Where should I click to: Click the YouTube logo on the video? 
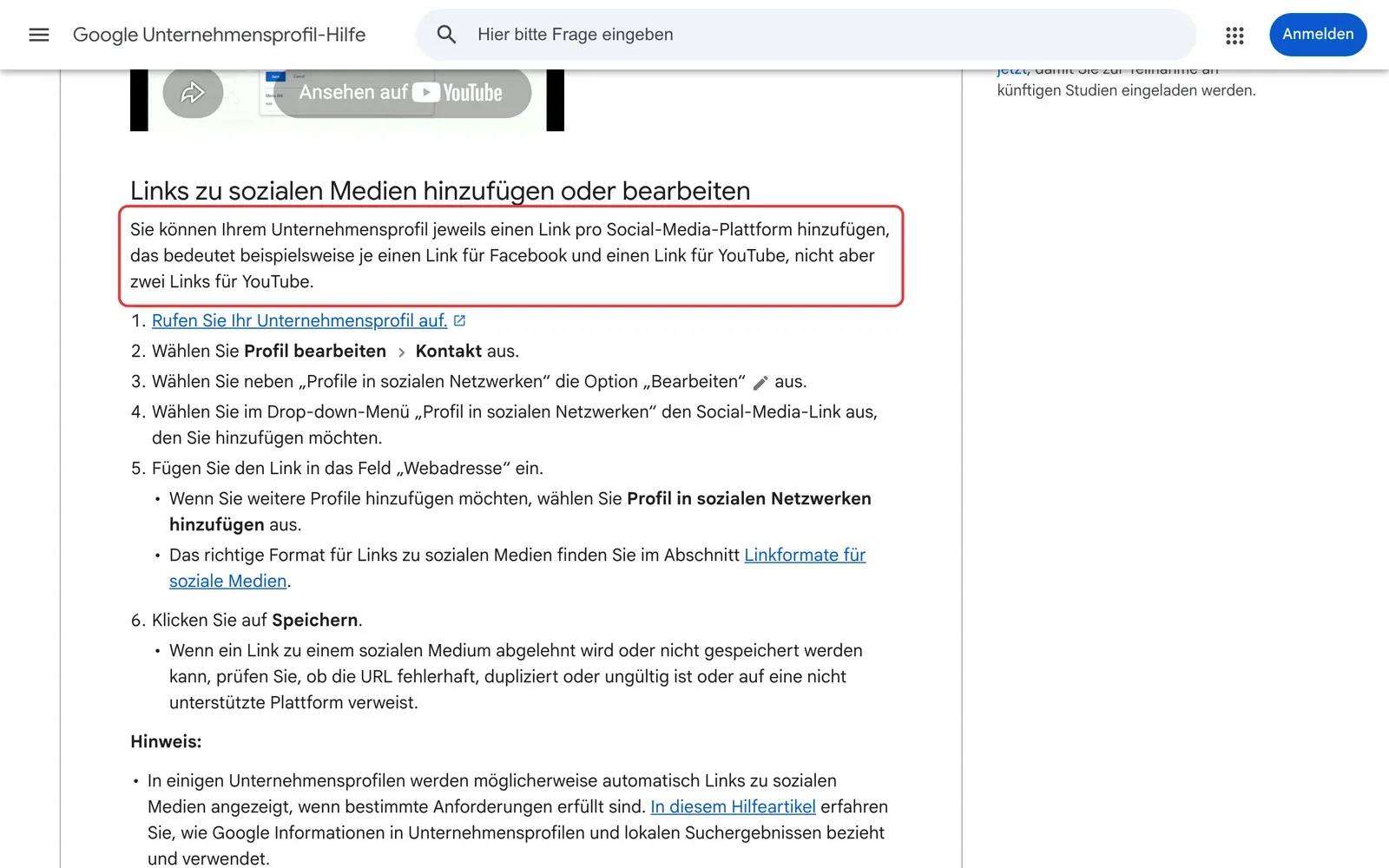click(x=458, y=92)
